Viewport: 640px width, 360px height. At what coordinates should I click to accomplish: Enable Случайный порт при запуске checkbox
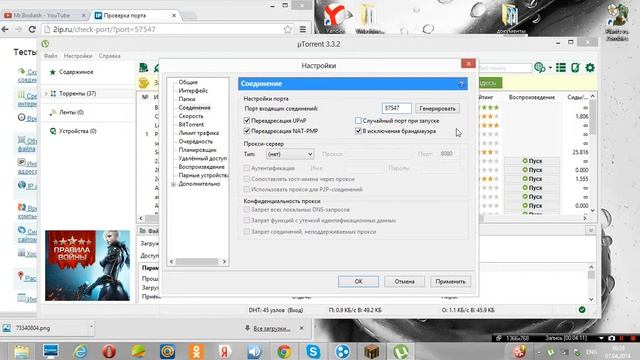[x=358, y=120]
